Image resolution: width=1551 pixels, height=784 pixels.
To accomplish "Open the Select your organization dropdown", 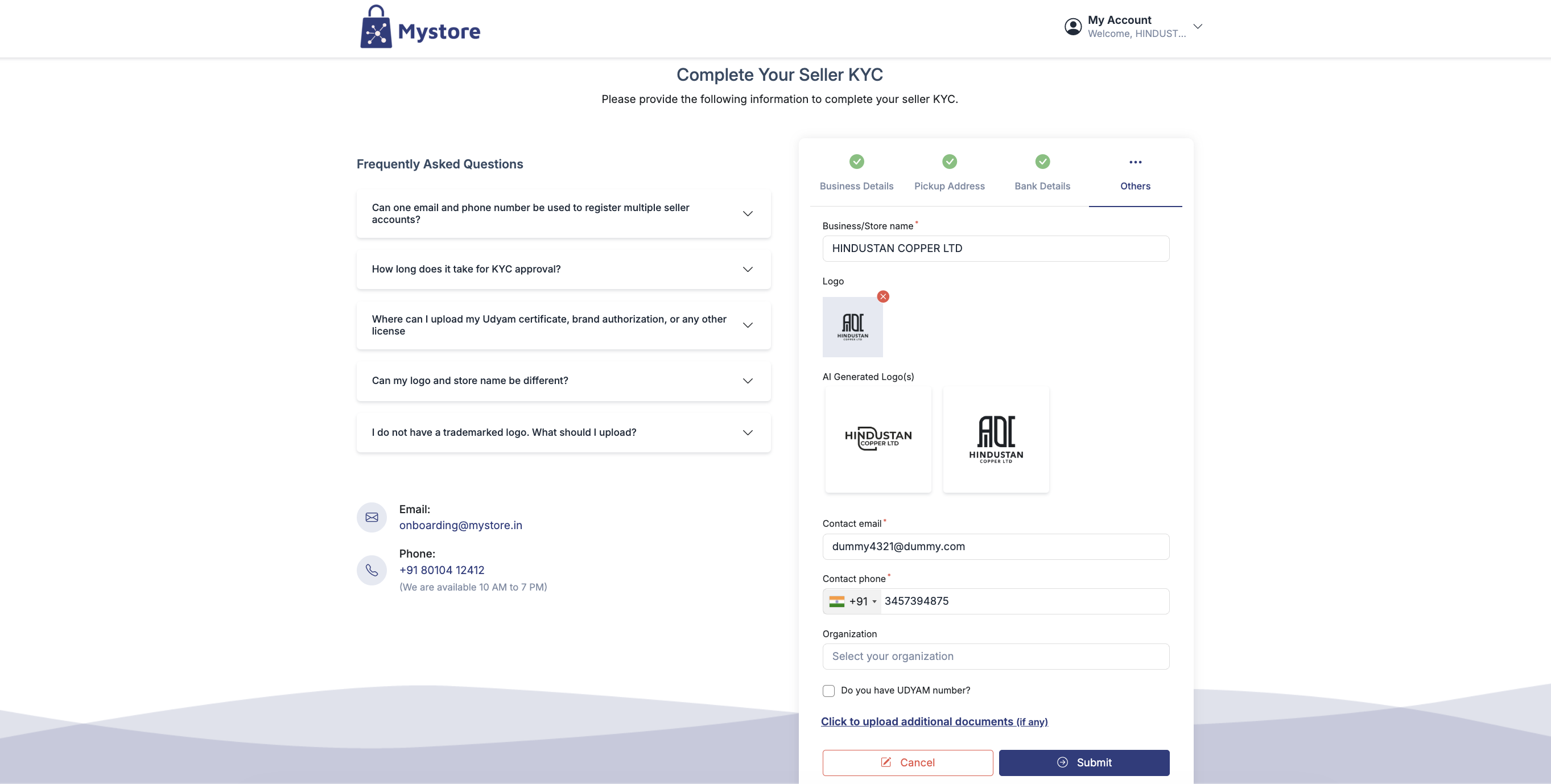I will 995,657.
